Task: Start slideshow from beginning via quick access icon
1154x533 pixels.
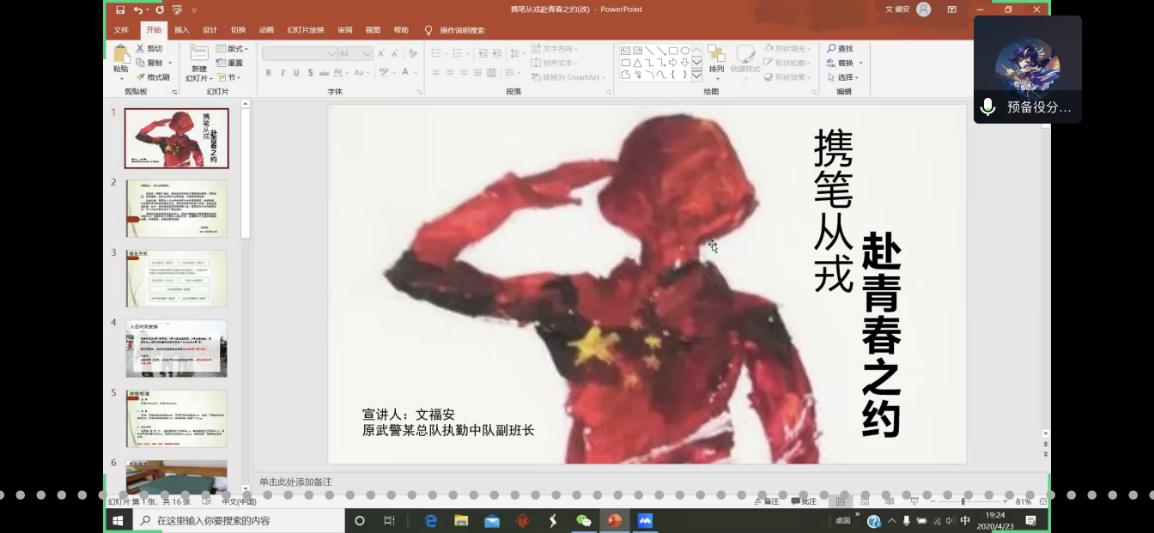Action: pyautogui.click(x=177, y=10)
